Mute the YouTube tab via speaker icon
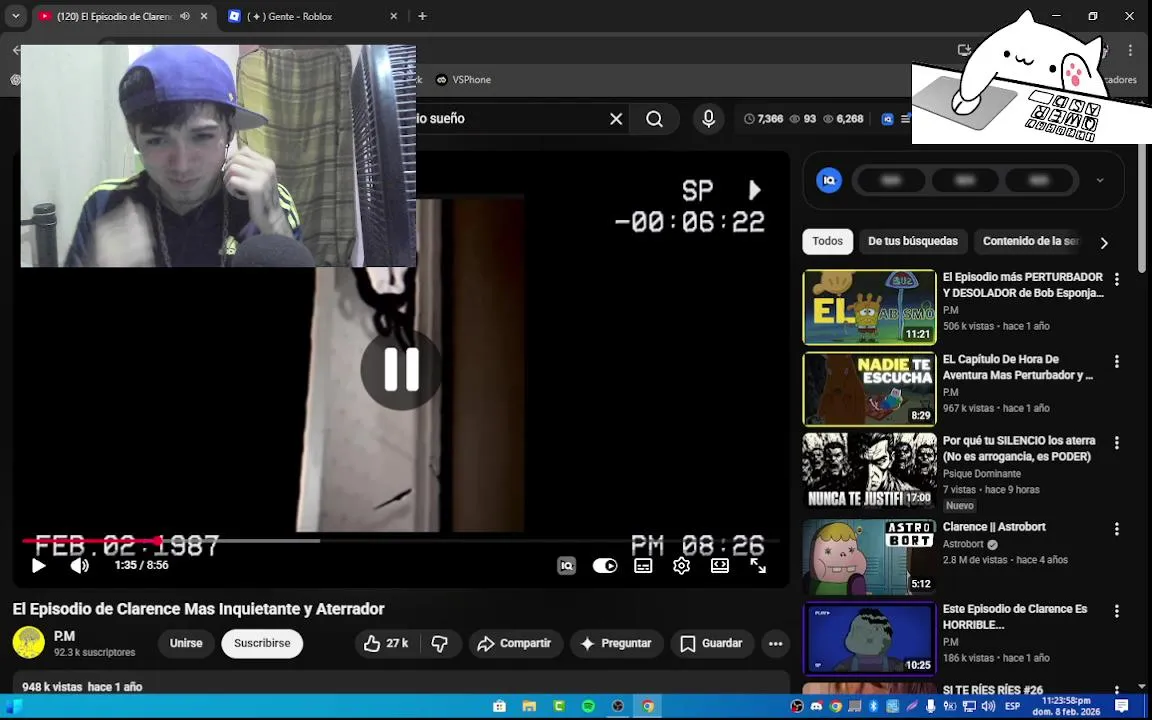The width and height of the screenshot is (1152, 720). coord(184,16)
